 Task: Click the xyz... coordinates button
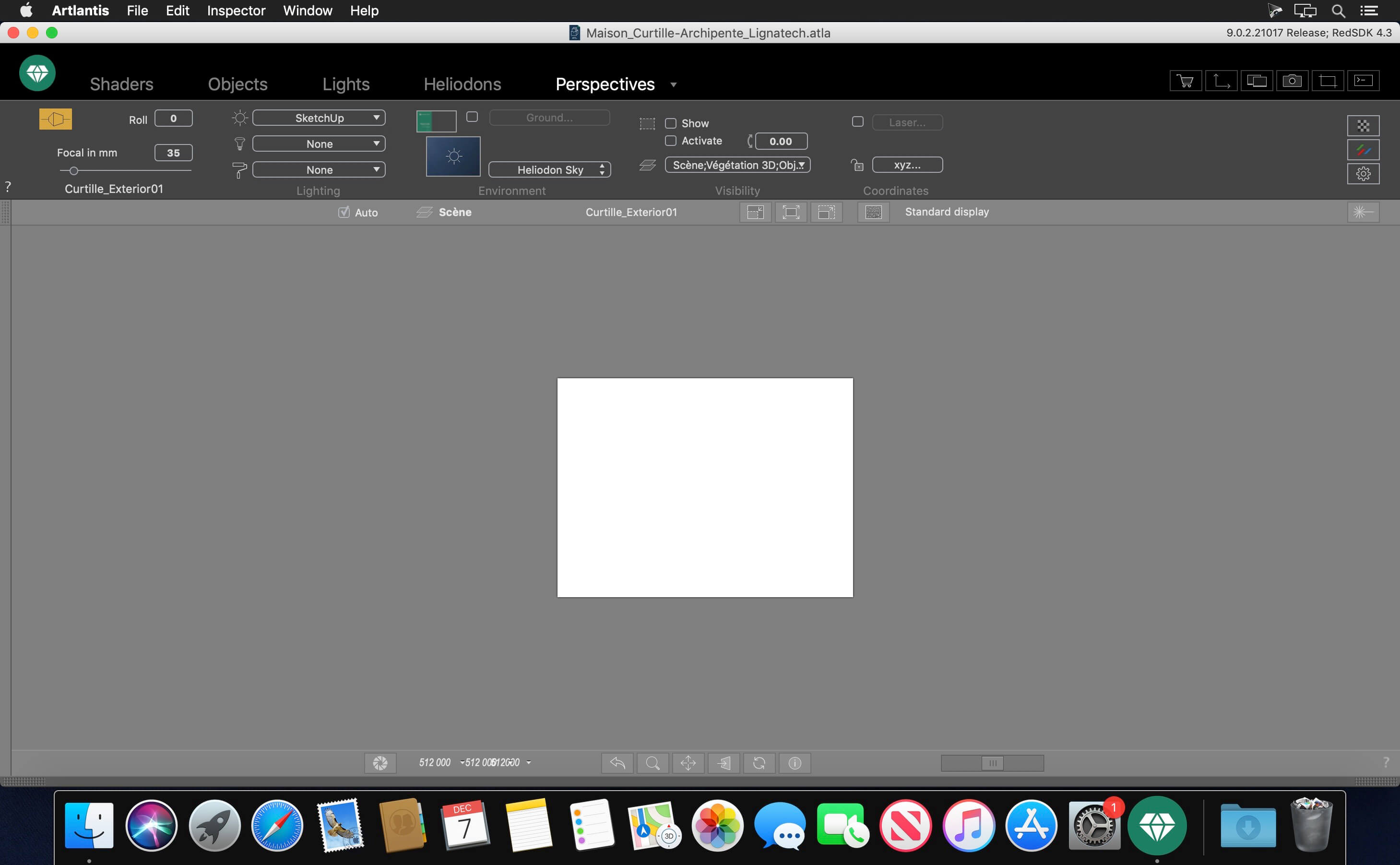pyautogui.click(x=907, y=165)
